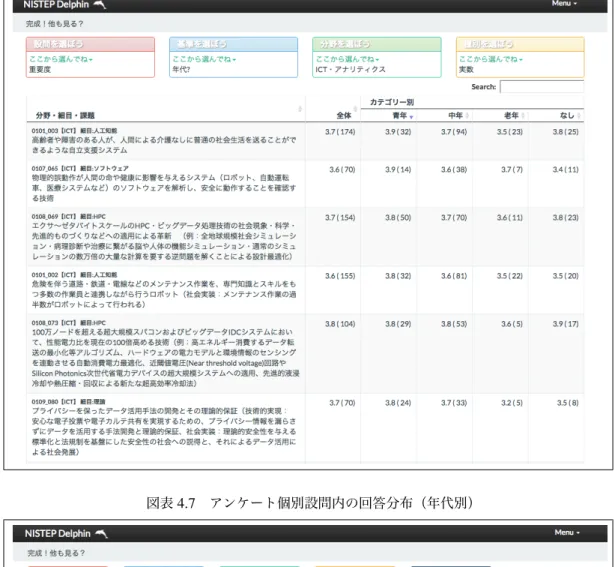Click the 分野・細目・課題 column header
The height and width of the screenshot is (567, 615).
pos(65,115)
